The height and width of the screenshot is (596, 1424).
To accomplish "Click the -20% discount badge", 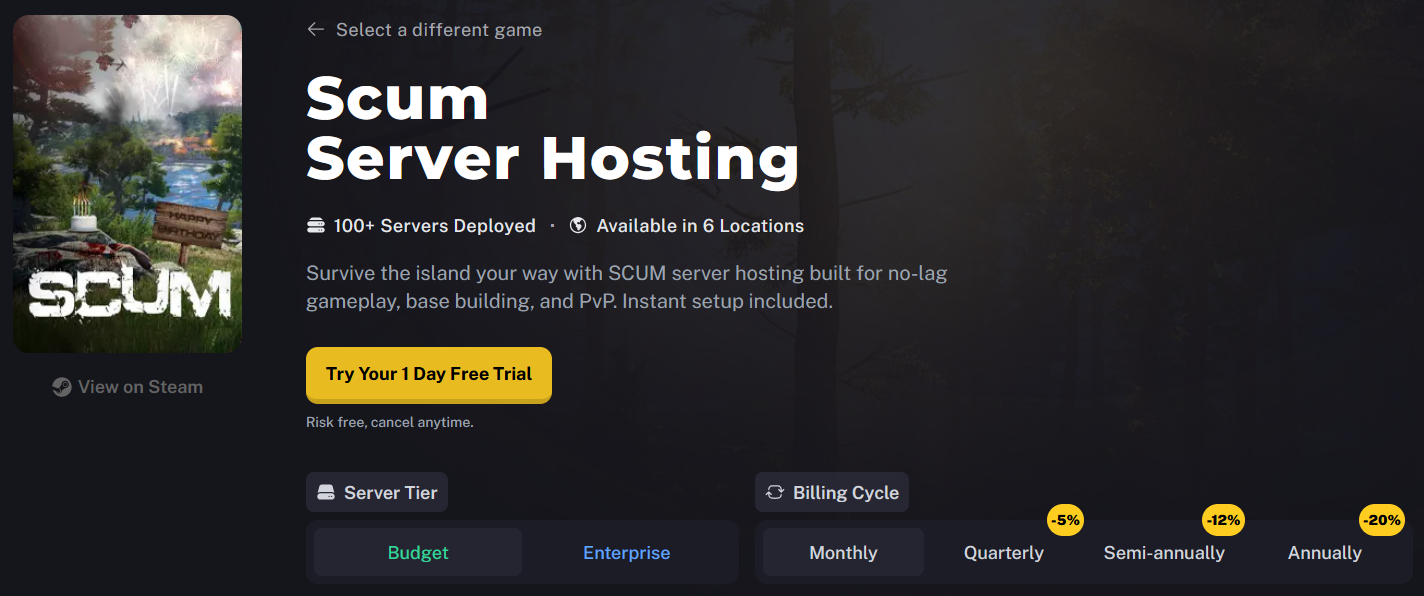I will point(1382,520).
